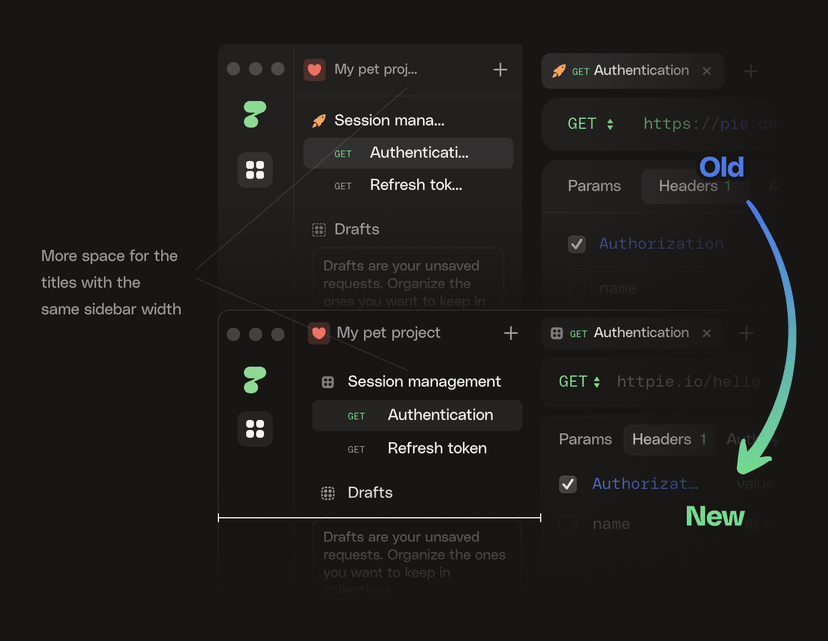Click the heart icon beside My pet project
The image size is (828, 641).
point(317,333)
